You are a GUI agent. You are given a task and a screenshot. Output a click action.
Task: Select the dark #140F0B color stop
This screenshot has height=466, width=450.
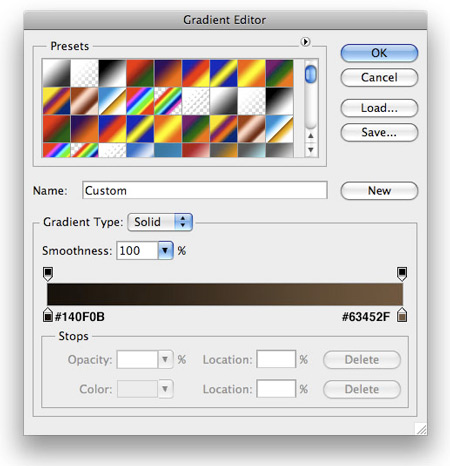48,315
